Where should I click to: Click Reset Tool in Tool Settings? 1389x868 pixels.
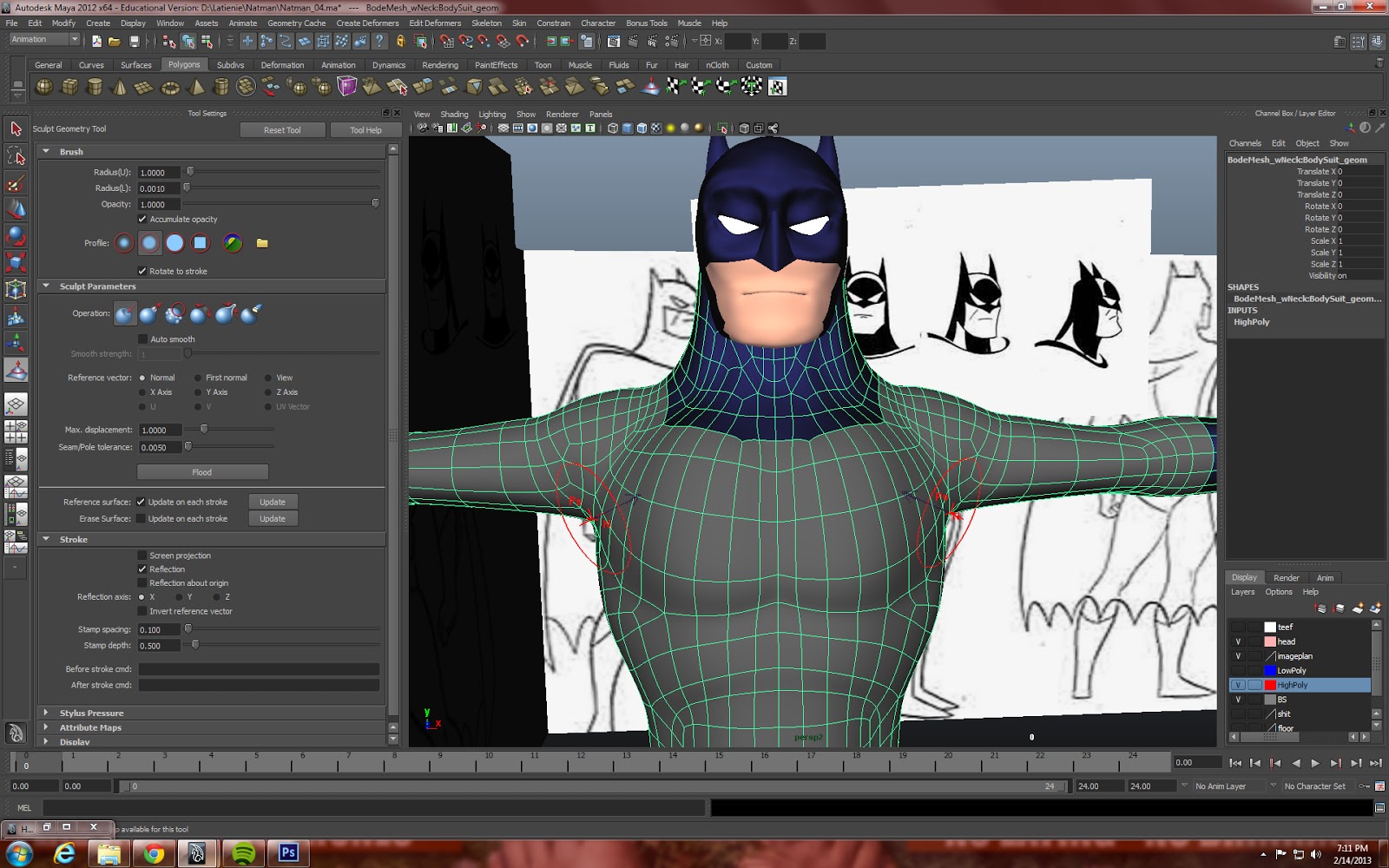[283, 129]
